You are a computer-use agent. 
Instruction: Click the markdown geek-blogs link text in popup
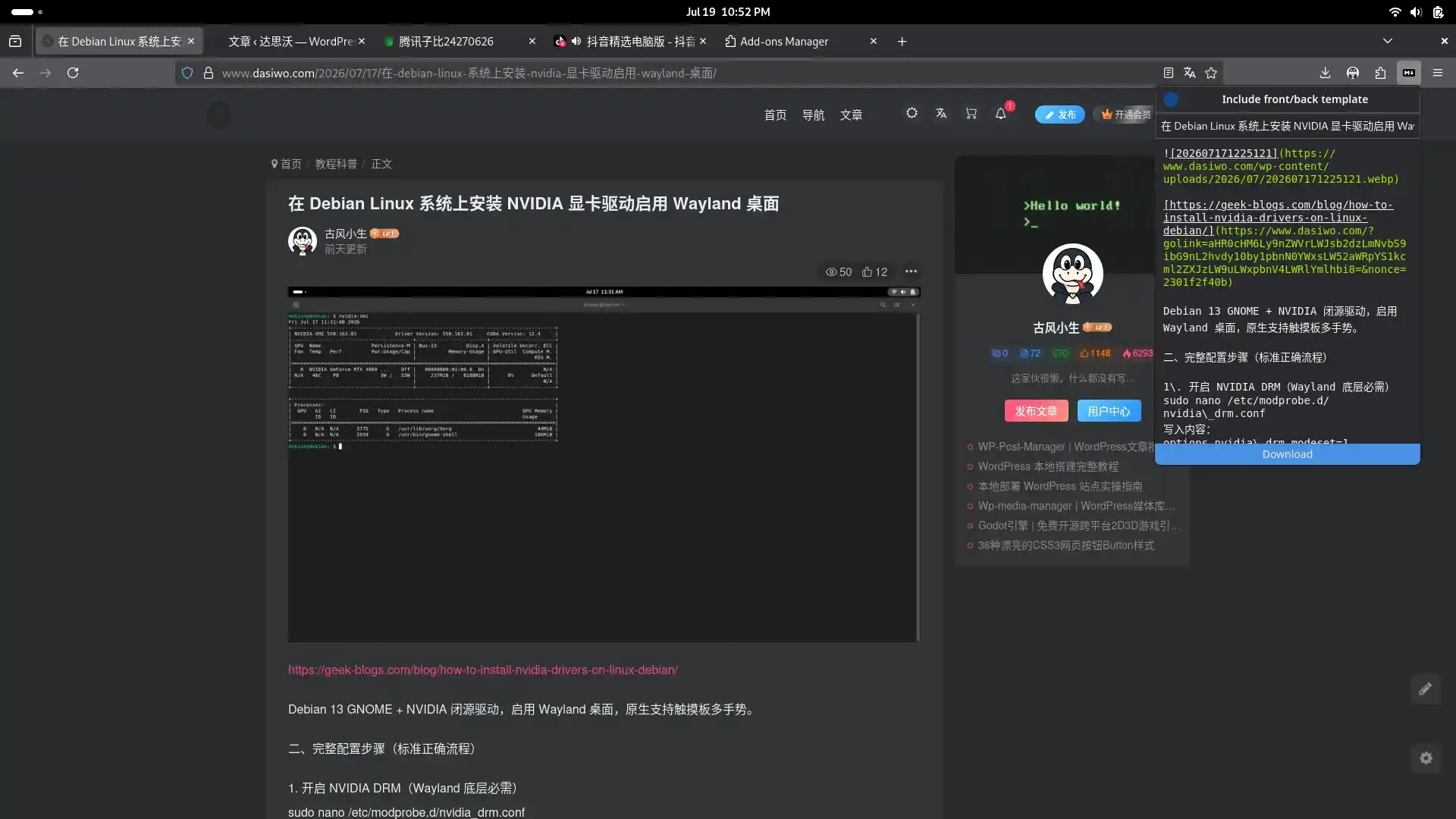tap(1278, 218)
